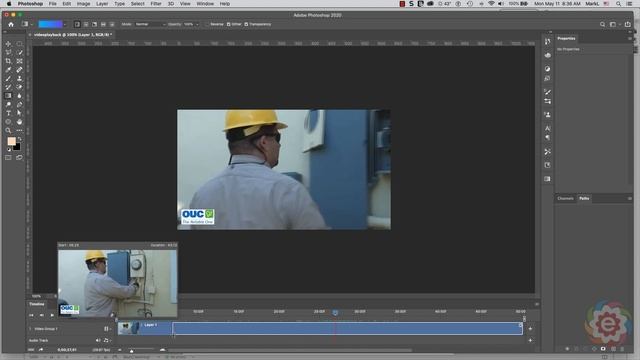Switch to the Channels tab
The width and height of the screenshot is (640, 360).
coord(565,198)
